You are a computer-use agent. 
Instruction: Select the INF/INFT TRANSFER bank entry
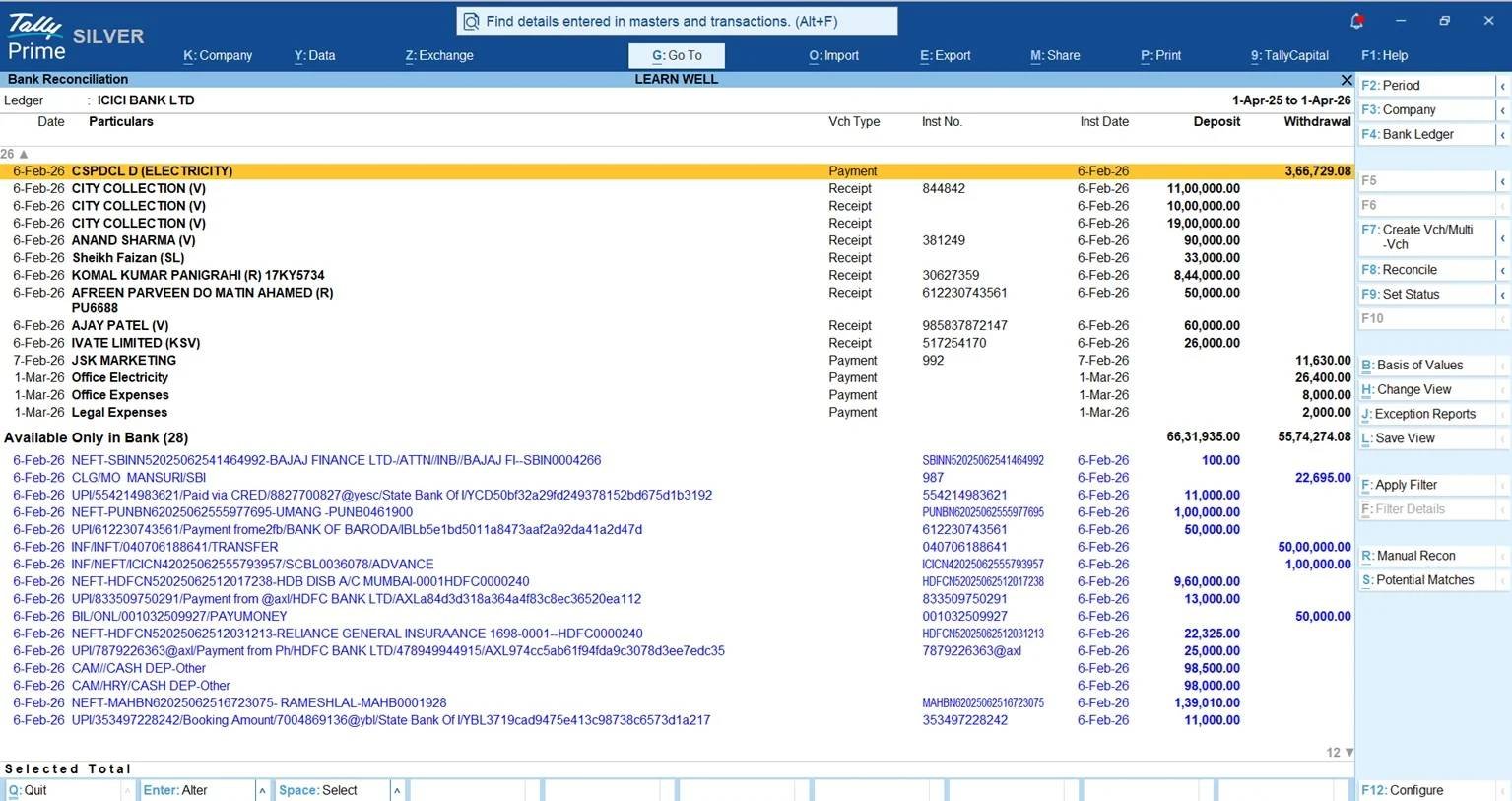click(677, 548)
